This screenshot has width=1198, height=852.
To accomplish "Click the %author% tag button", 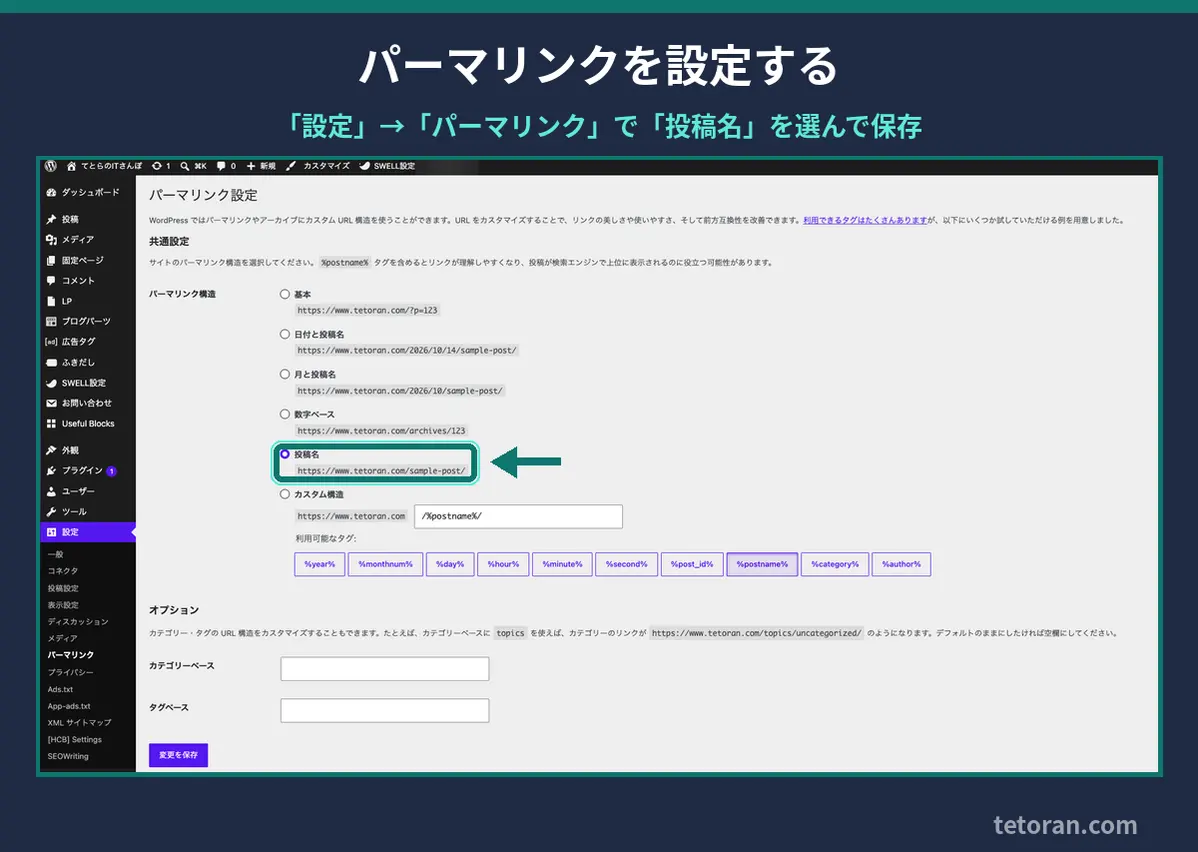I will (x=902, y=564).
